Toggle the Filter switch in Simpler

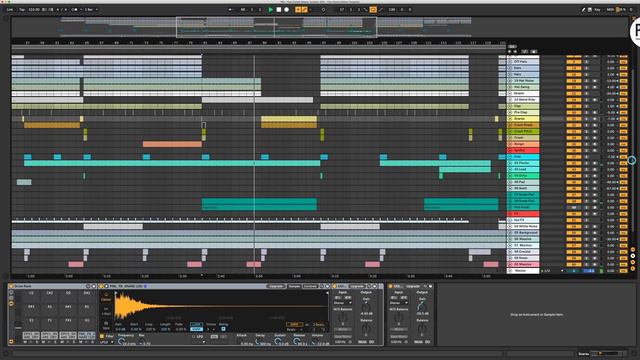coord(102,336)
